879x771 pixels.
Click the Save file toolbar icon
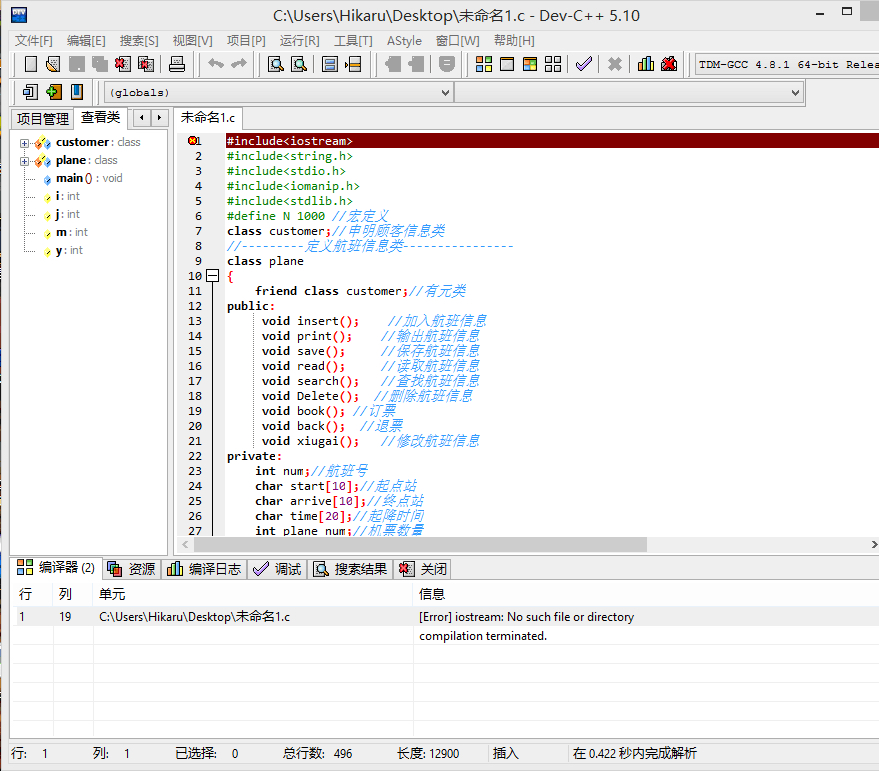pos(77,64)
